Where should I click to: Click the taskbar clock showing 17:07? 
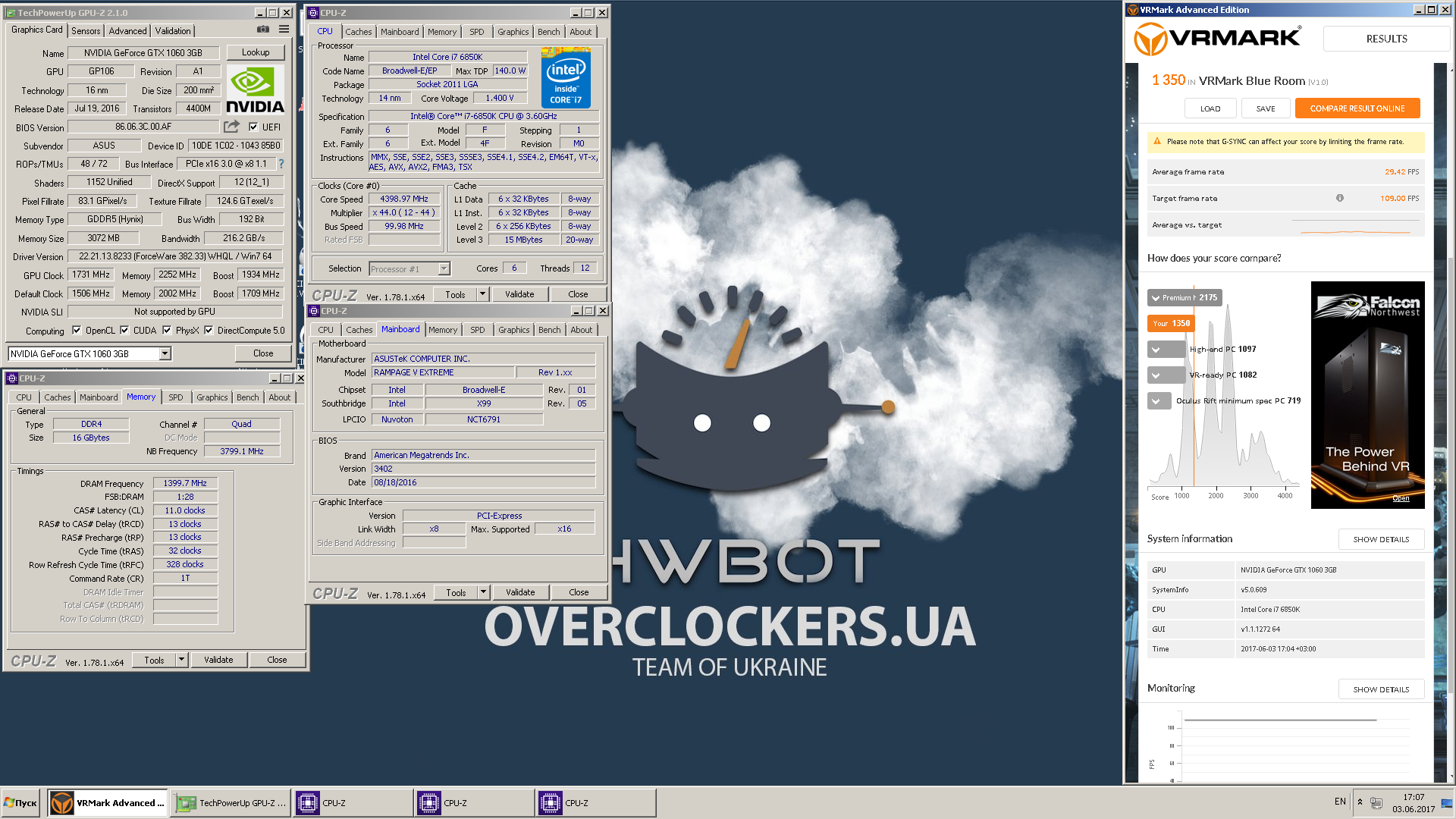point(1414,802)
